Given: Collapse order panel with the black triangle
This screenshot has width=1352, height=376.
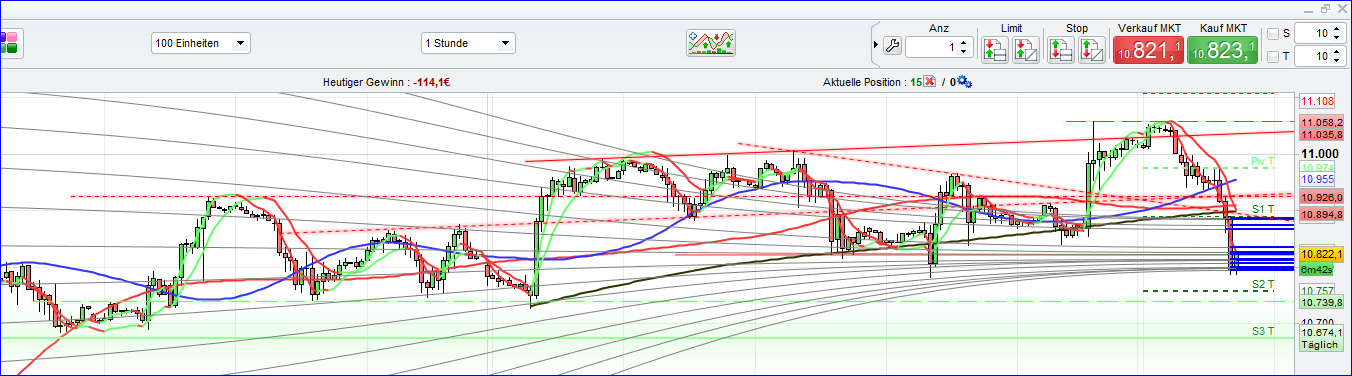Looking at the screenshot, I should [877, 45].
